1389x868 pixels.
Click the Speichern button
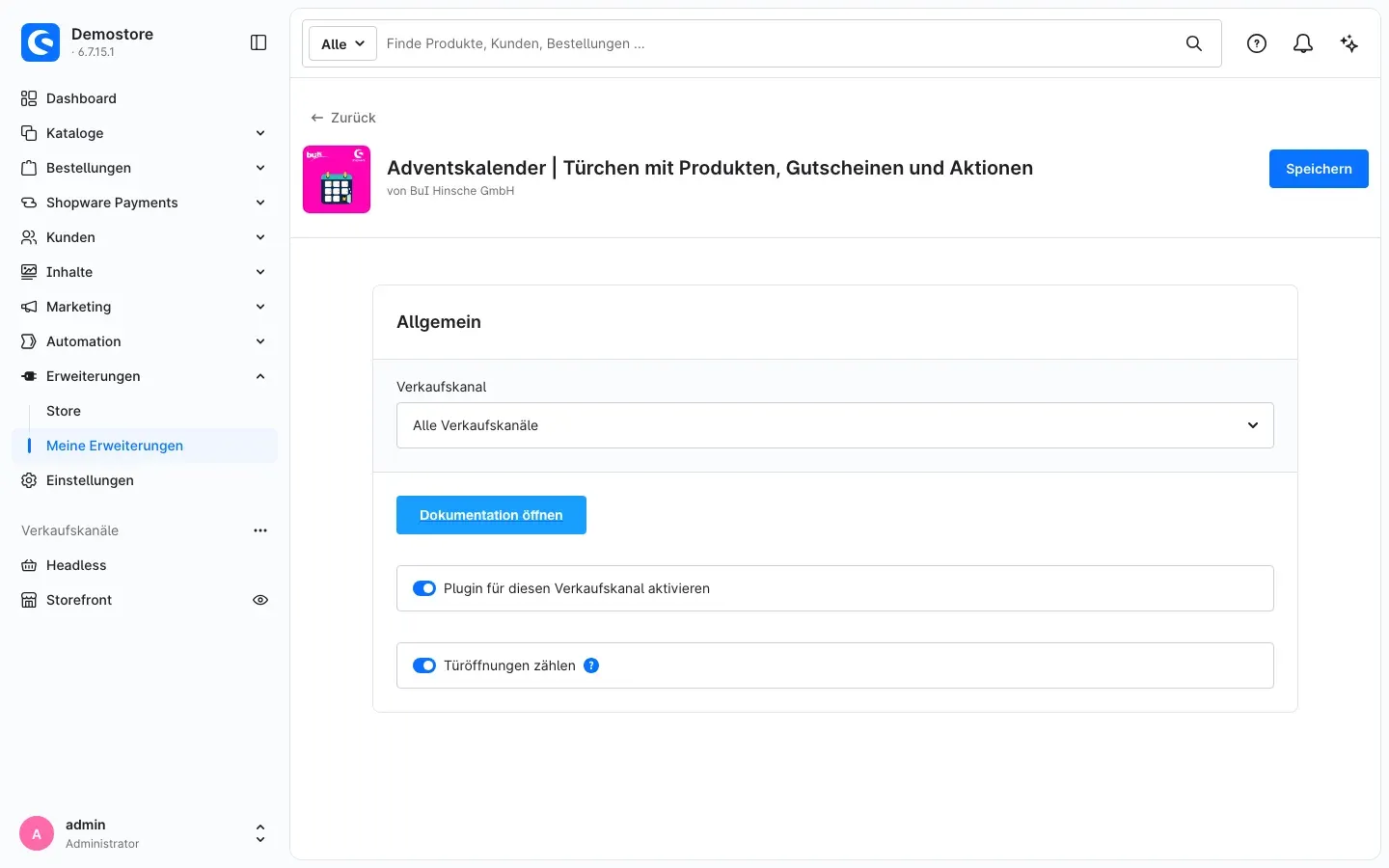pyautogui.click(x=1319, y=169)
